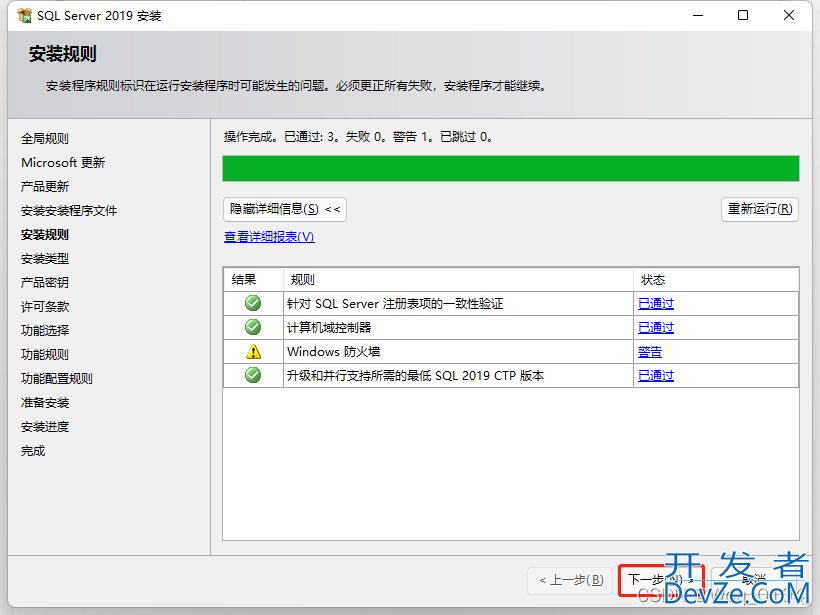Open the 警告 status link for firewall
The image size is (820, 615).
click(650, 352)
